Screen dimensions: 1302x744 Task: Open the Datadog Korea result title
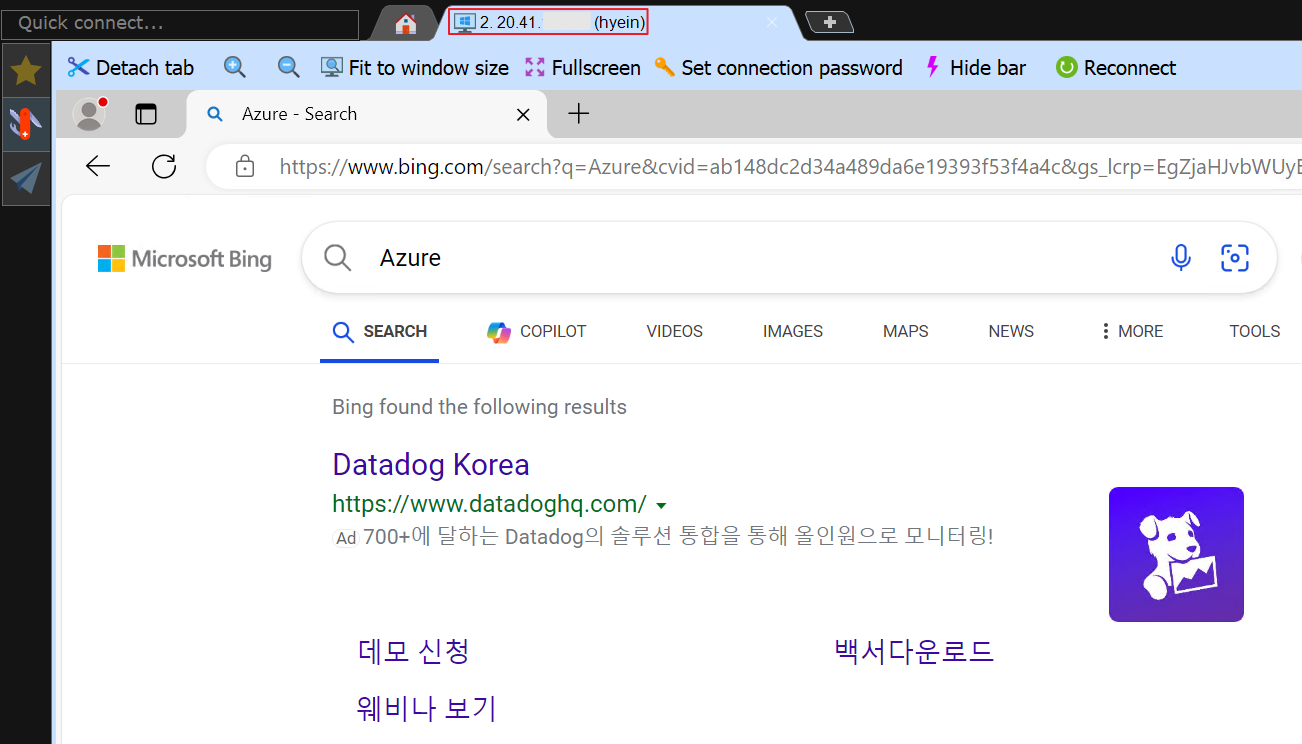pos(431,465)
